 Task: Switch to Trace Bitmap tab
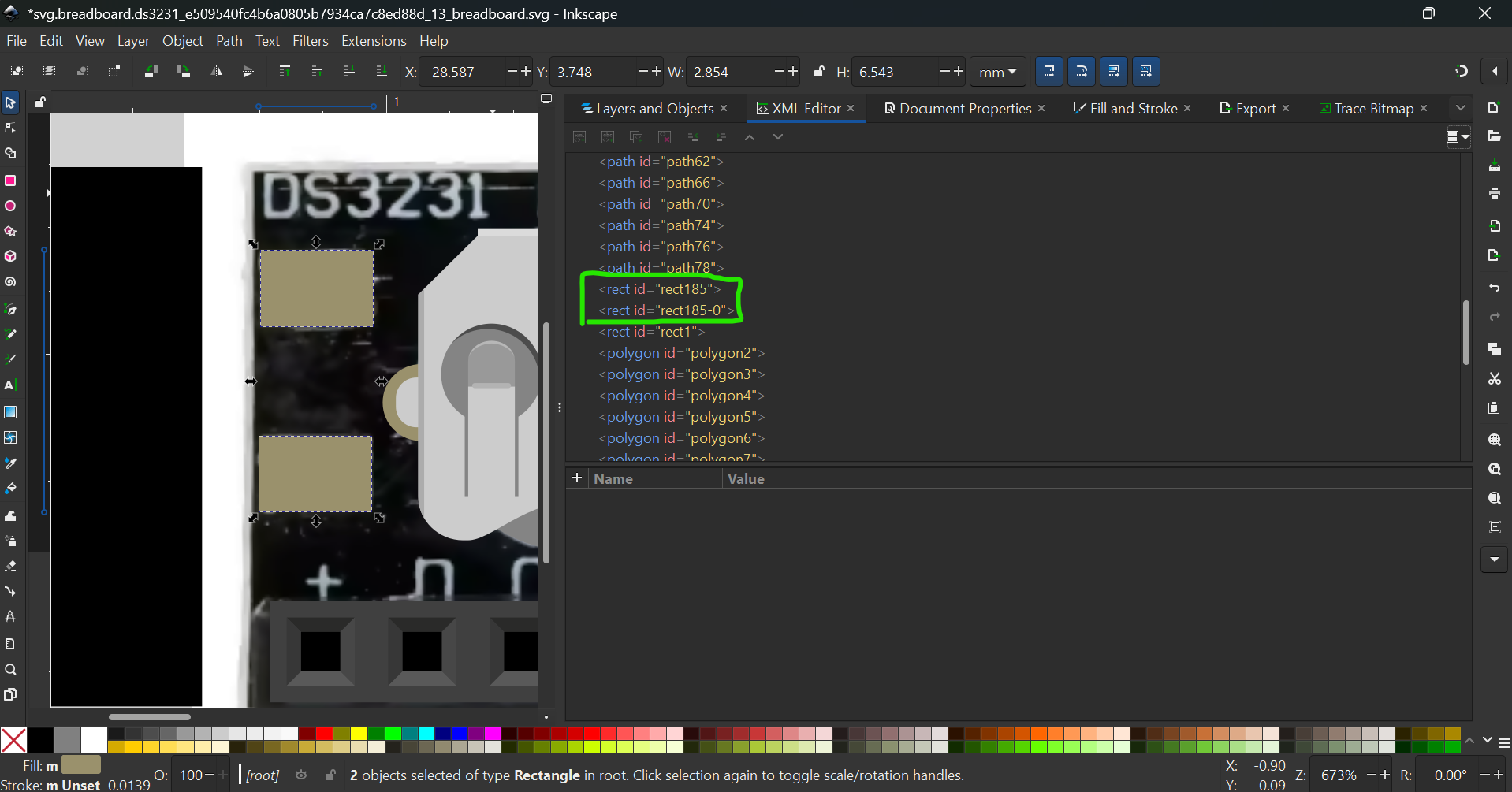pyautogui.click(x=1366, y=109)
